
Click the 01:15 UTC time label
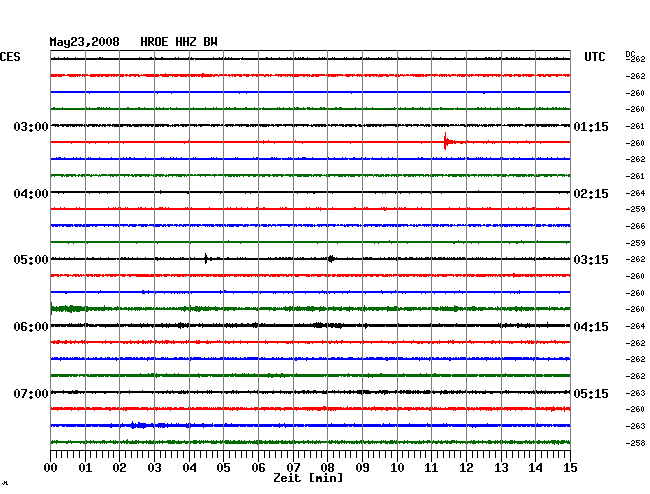pyautogui.click(x=591, y=126)
